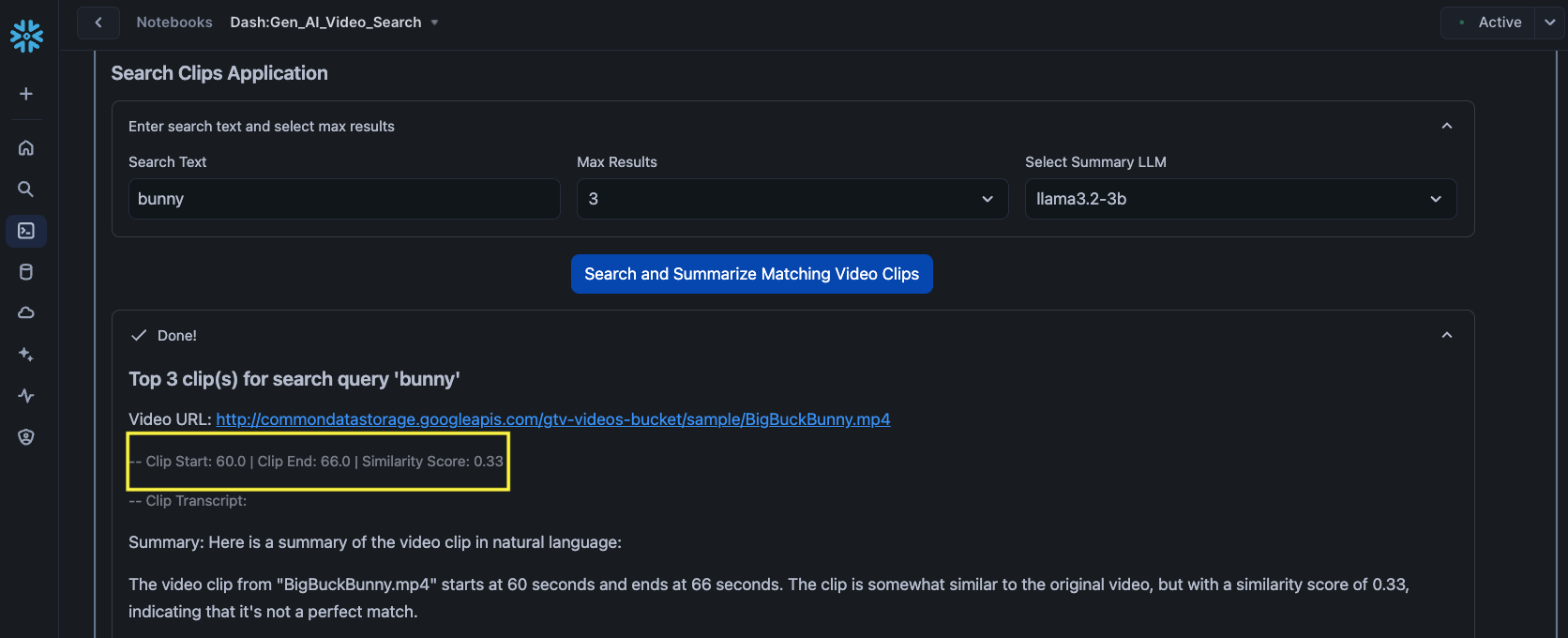The image size is (1568, 638).
Task: Open the Dash:Gen_AI_Video_Search notebook title menu
Action: click(334, 23)
